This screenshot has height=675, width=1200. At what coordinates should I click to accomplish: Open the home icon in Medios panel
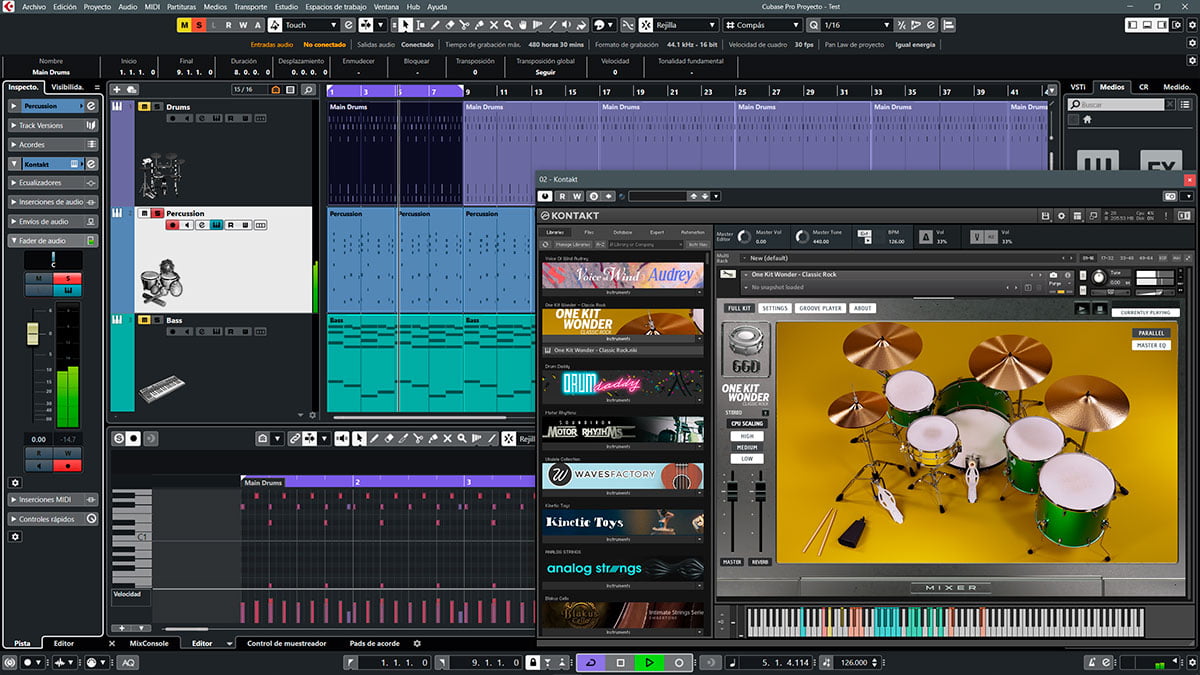tap(1087, 119)
